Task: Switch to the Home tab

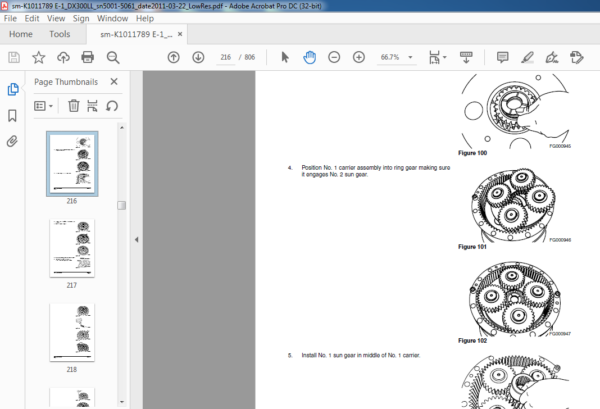Action: pyautogui.click(x=21, y=34)
